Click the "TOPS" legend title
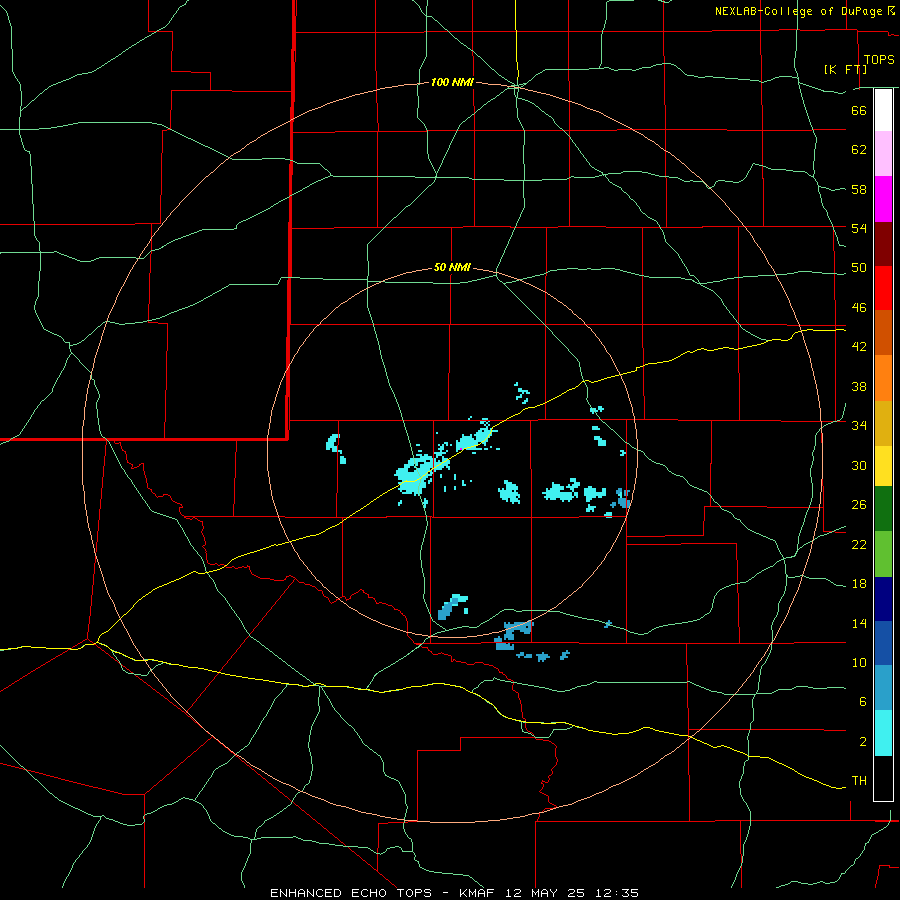 point(879,60)
